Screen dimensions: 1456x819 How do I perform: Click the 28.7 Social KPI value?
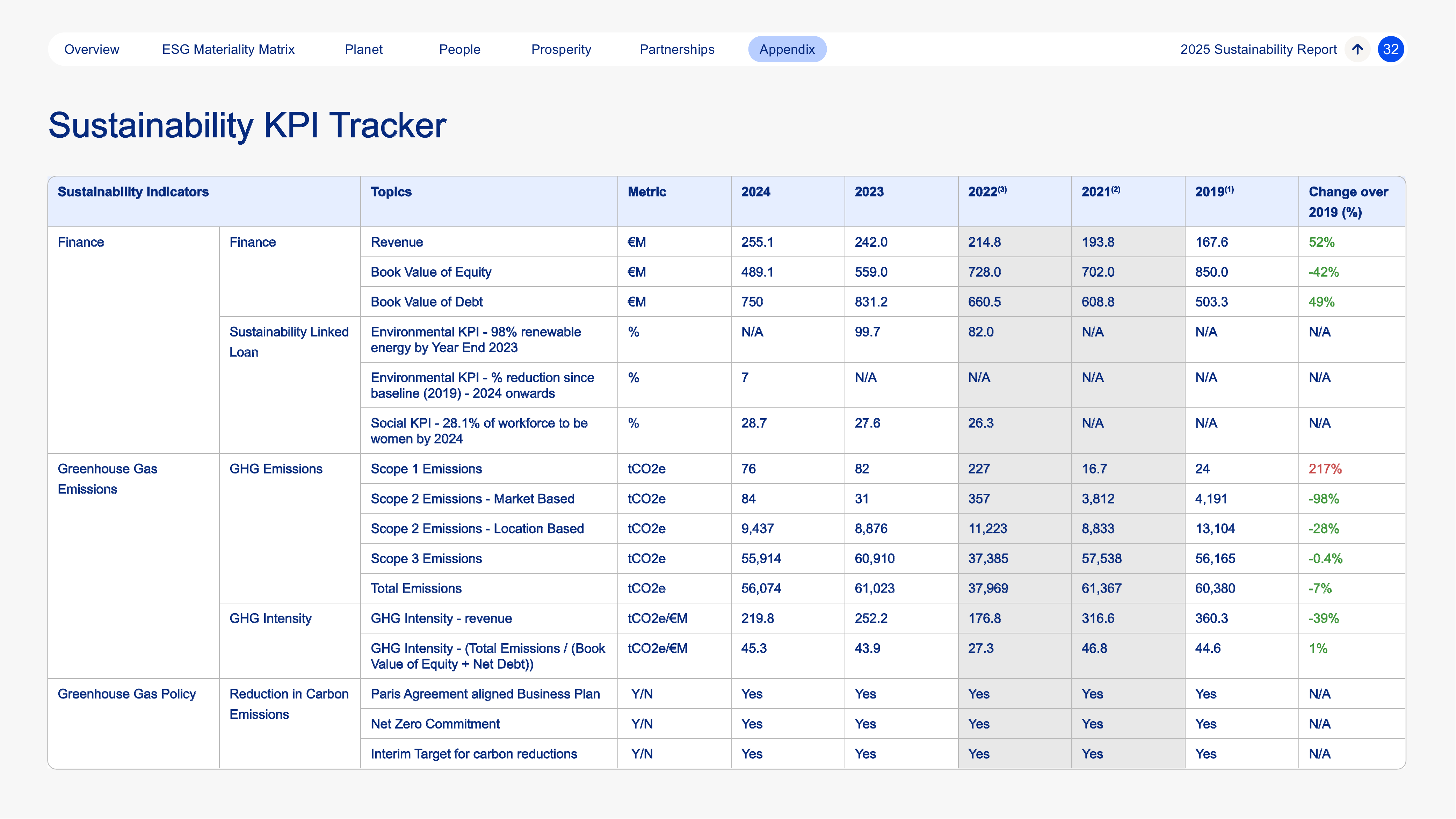point(753,423)
